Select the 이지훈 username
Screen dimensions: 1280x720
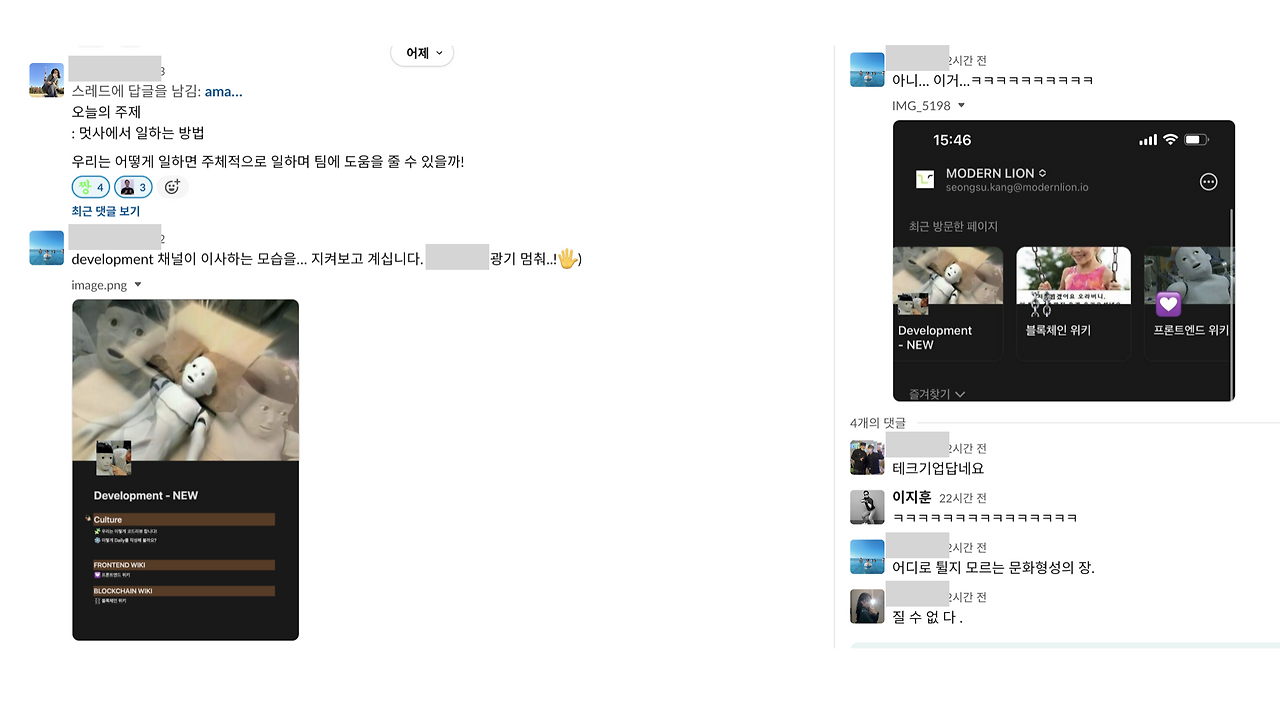(x=912, y=497)
